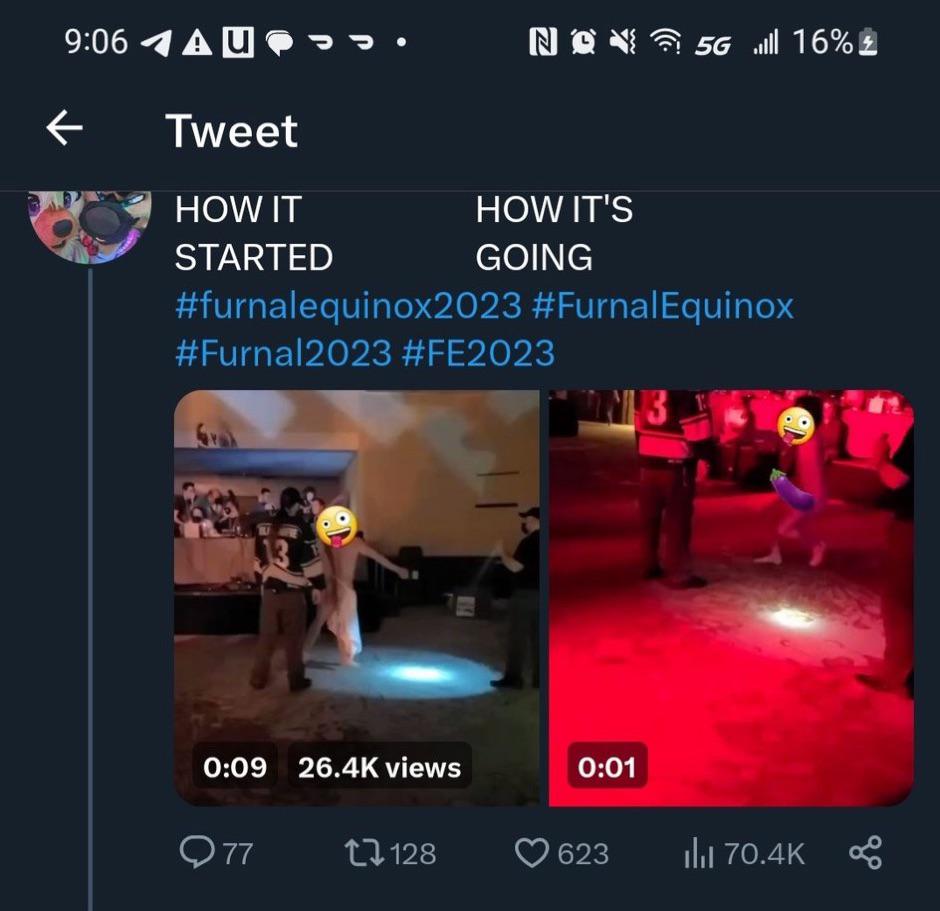The height and width of the screenshot is (911, 940).
Task: Like the tweet with the heart icon
Action: [x=532, y=852]
